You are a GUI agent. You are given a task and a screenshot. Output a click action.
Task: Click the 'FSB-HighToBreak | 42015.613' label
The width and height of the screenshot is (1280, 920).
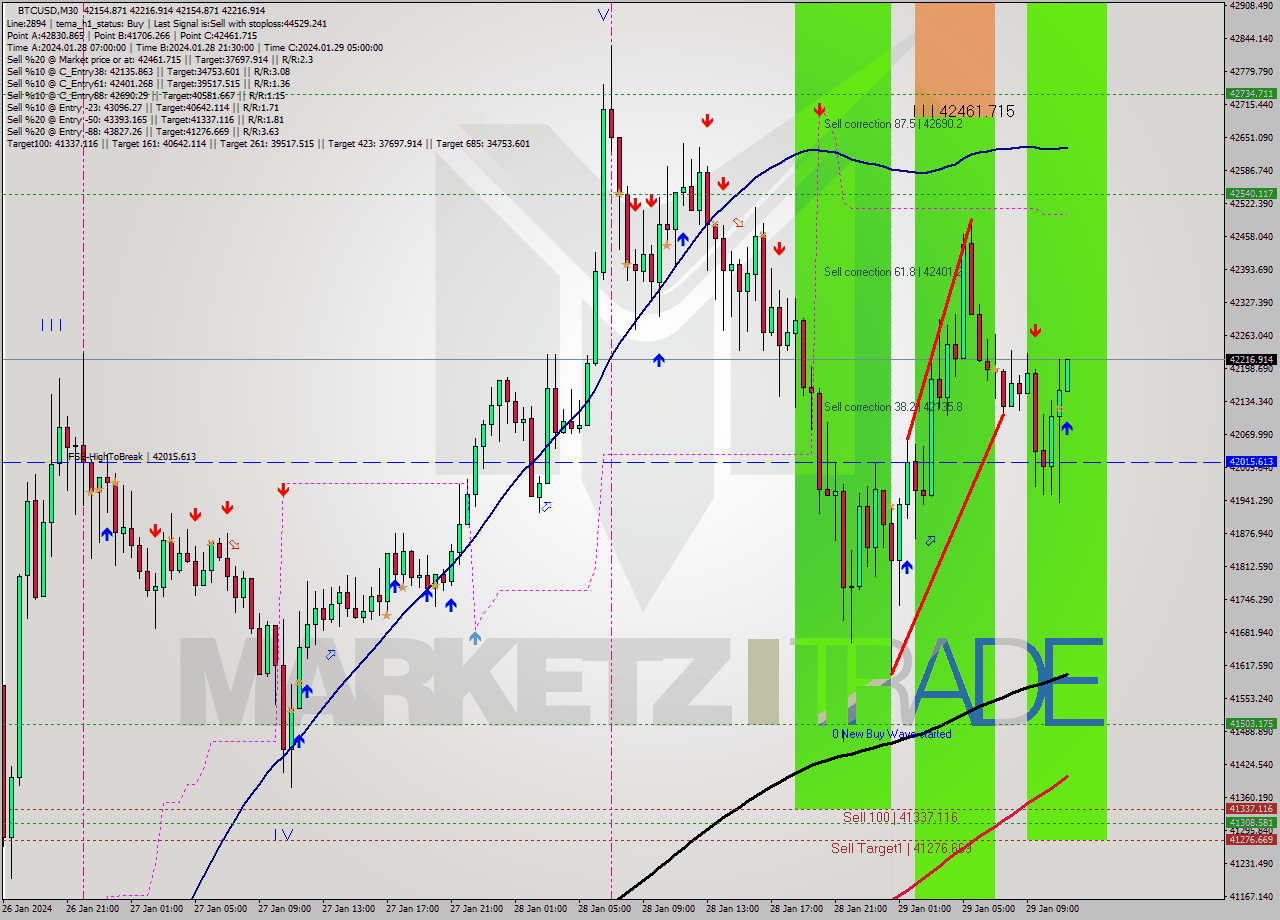(x=132, y=457)
